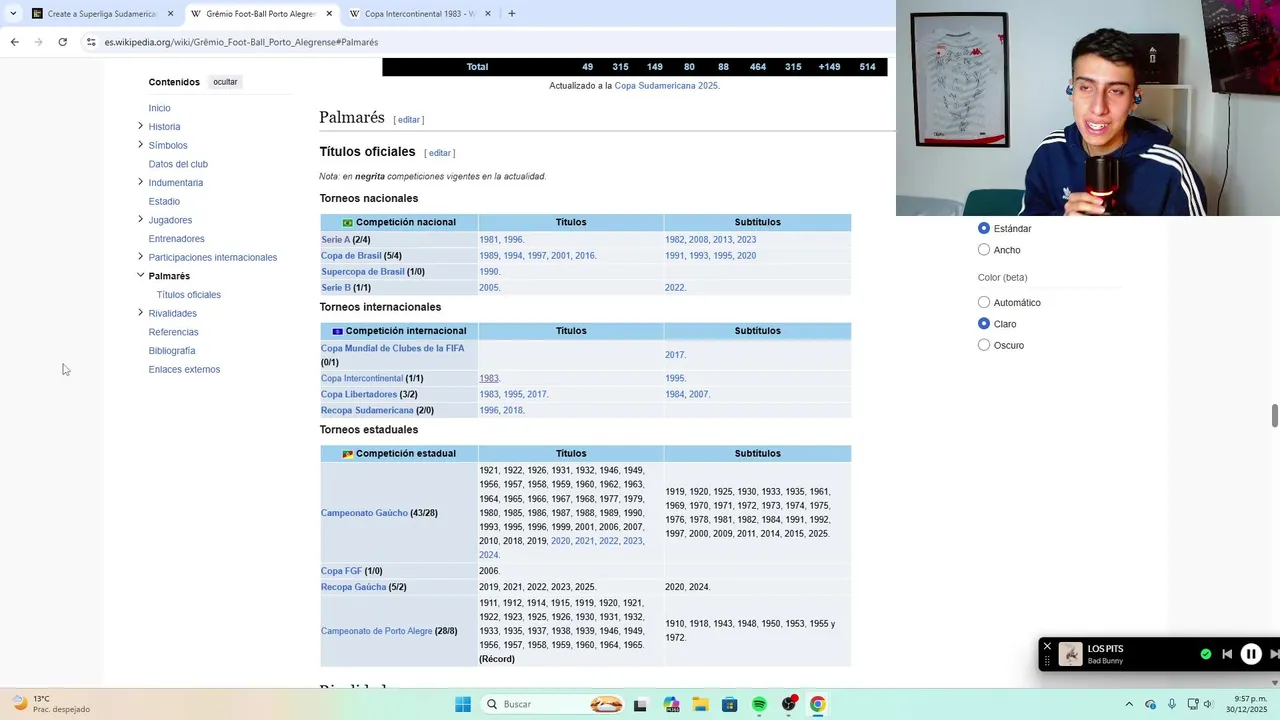The height and width of the screenshot is (720, 1280).
Task: Select the Oscuro color option
Action: [984, 345]
